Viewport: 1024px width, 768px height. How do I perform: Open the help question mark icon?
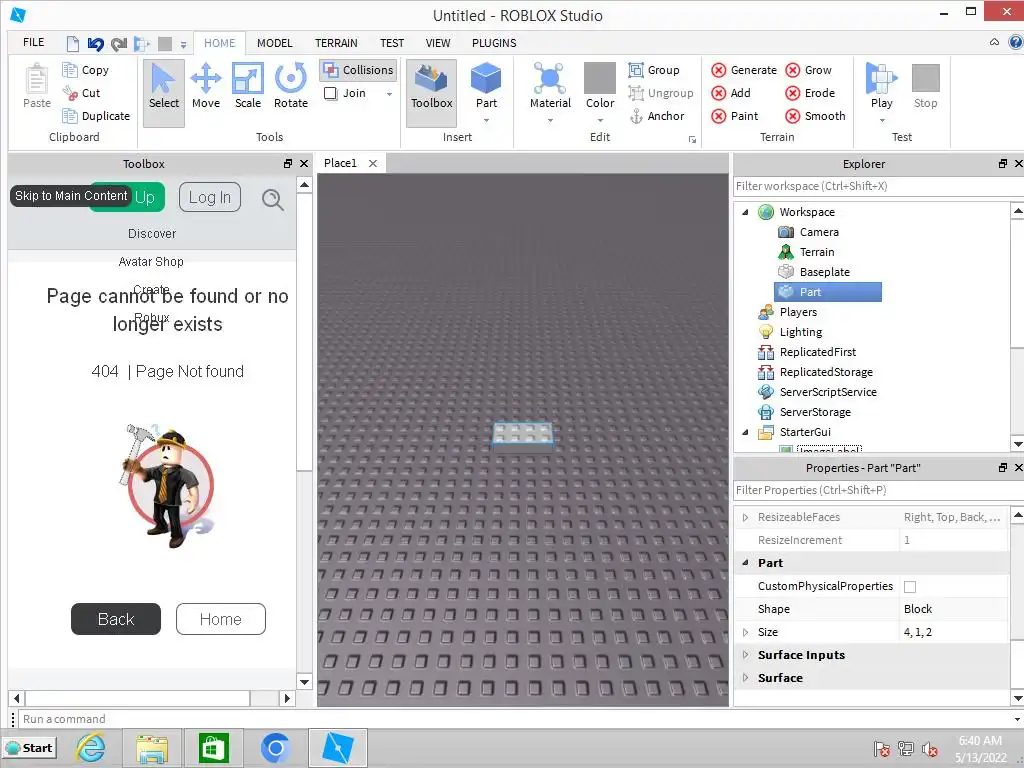point(1016,42)
